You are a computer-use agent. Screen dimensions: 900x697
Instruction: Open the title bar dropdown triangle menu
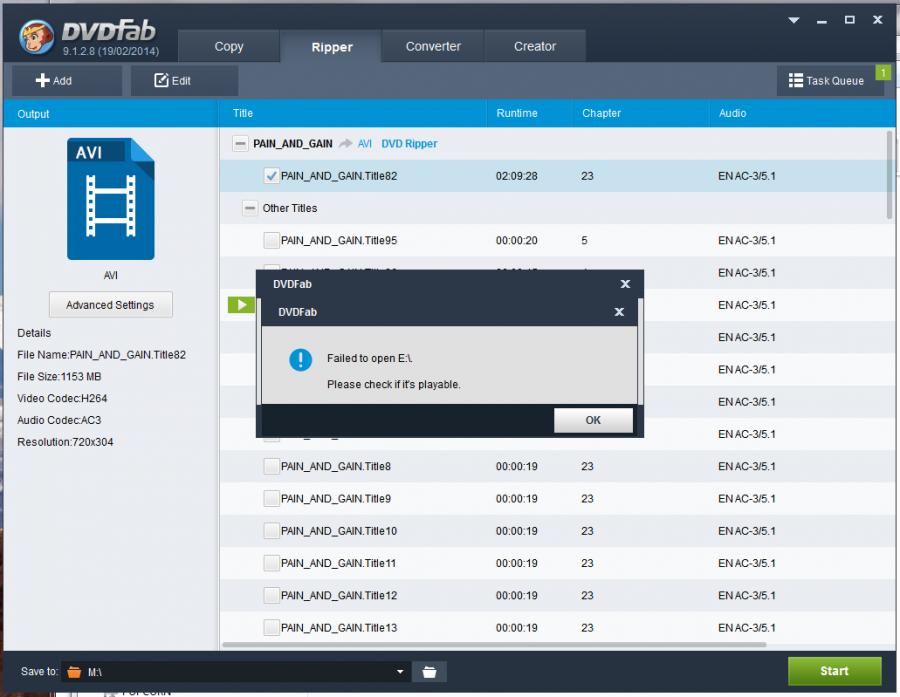[x=794, y=20]
